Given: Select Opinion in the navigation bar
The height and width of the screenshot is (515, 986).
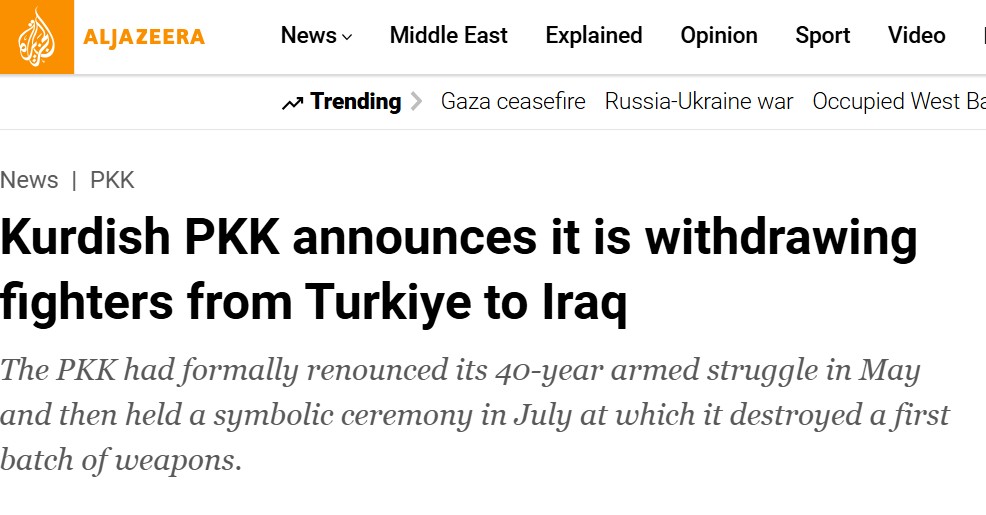Looking at the screenshot, I should pos(719,36).
